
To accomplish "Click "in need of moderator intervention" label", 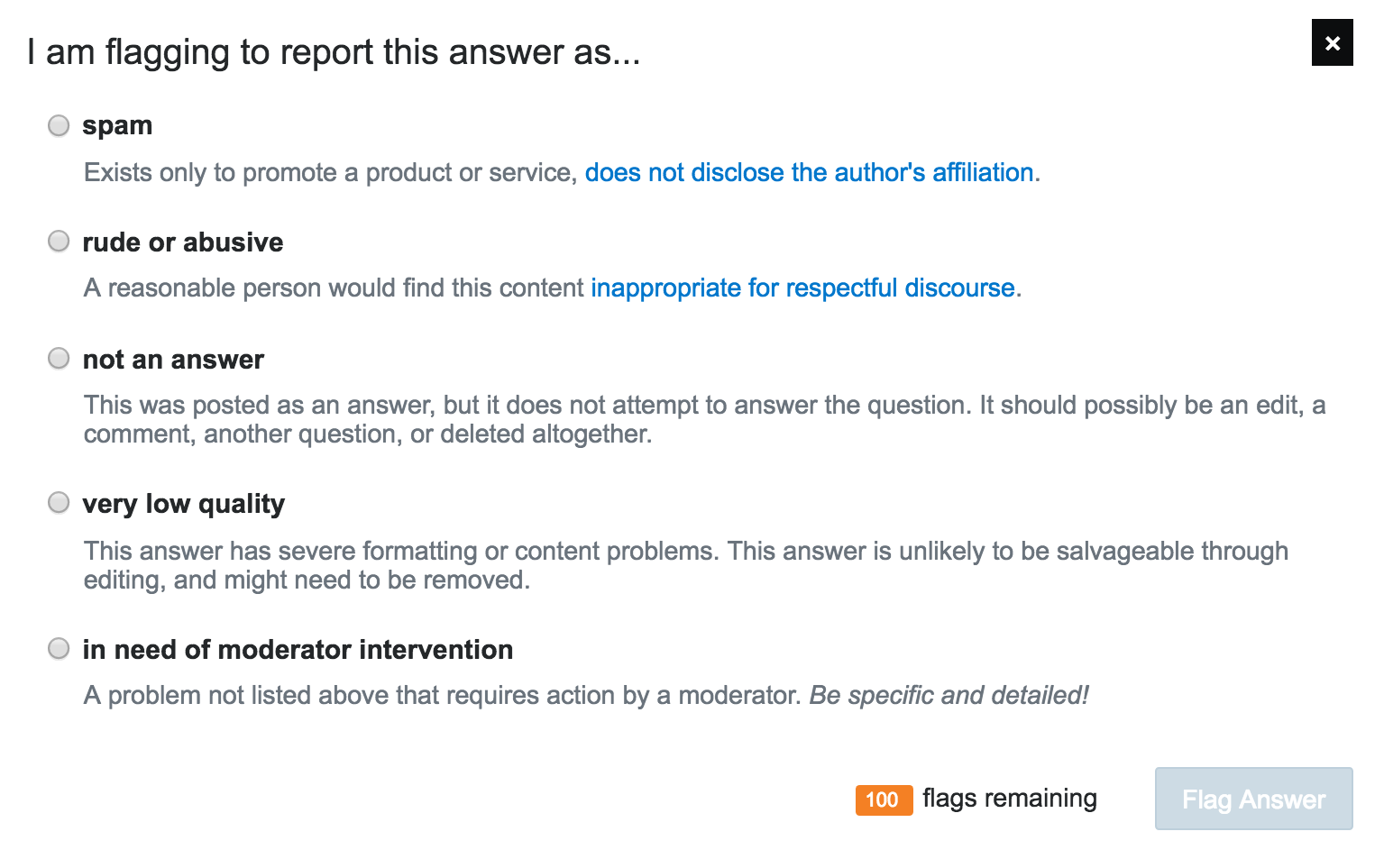I will click(x=298, y=650).
